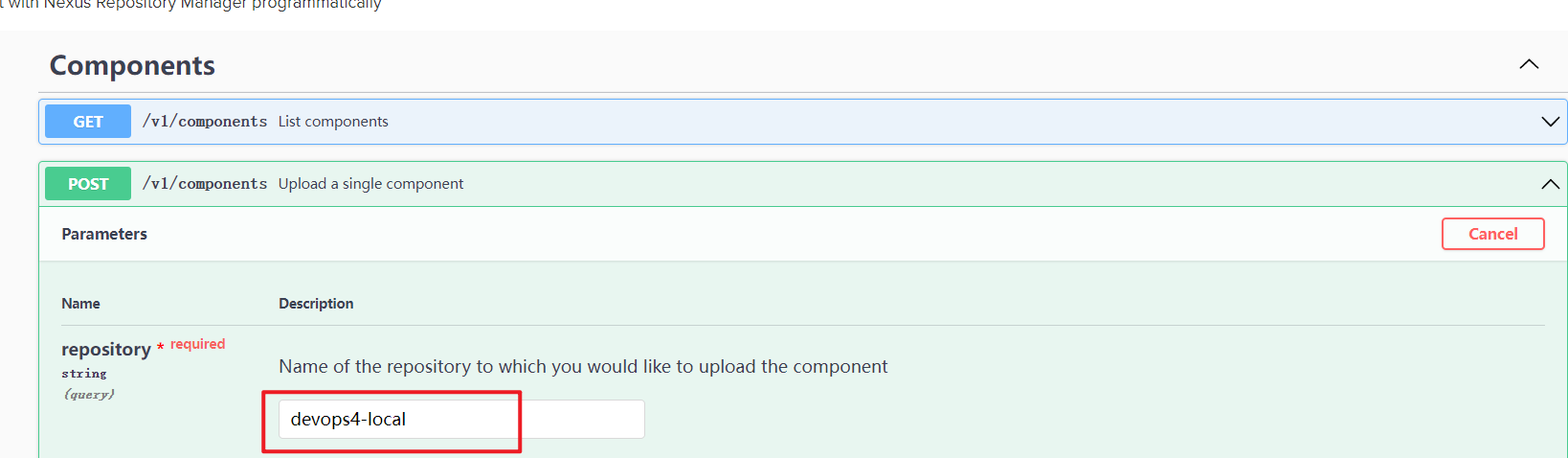Expand the GET /v1/components row chevron

click(x=1550, y=122)
